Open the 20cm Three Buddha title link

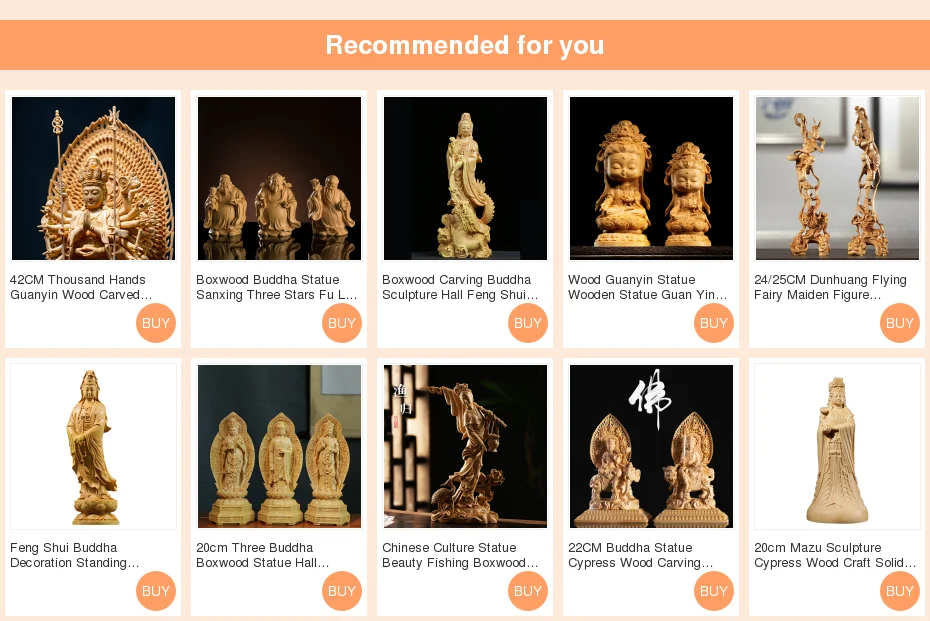(x=263, y=555)
